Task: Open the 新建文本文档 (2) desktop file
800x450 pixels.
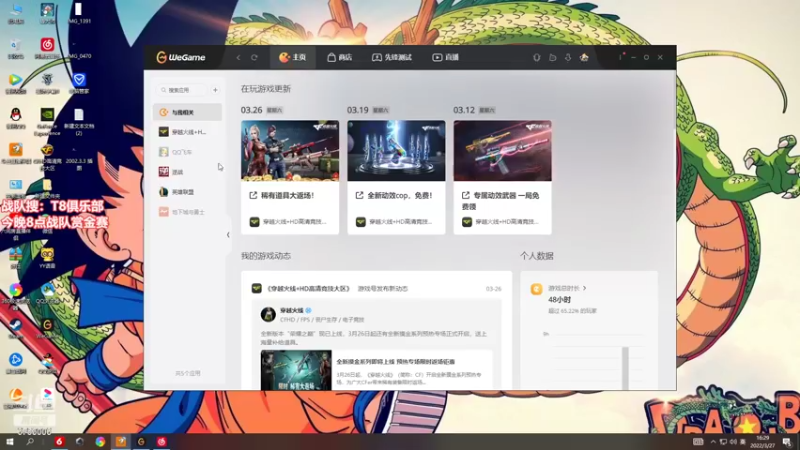Action: coord(79,121)
